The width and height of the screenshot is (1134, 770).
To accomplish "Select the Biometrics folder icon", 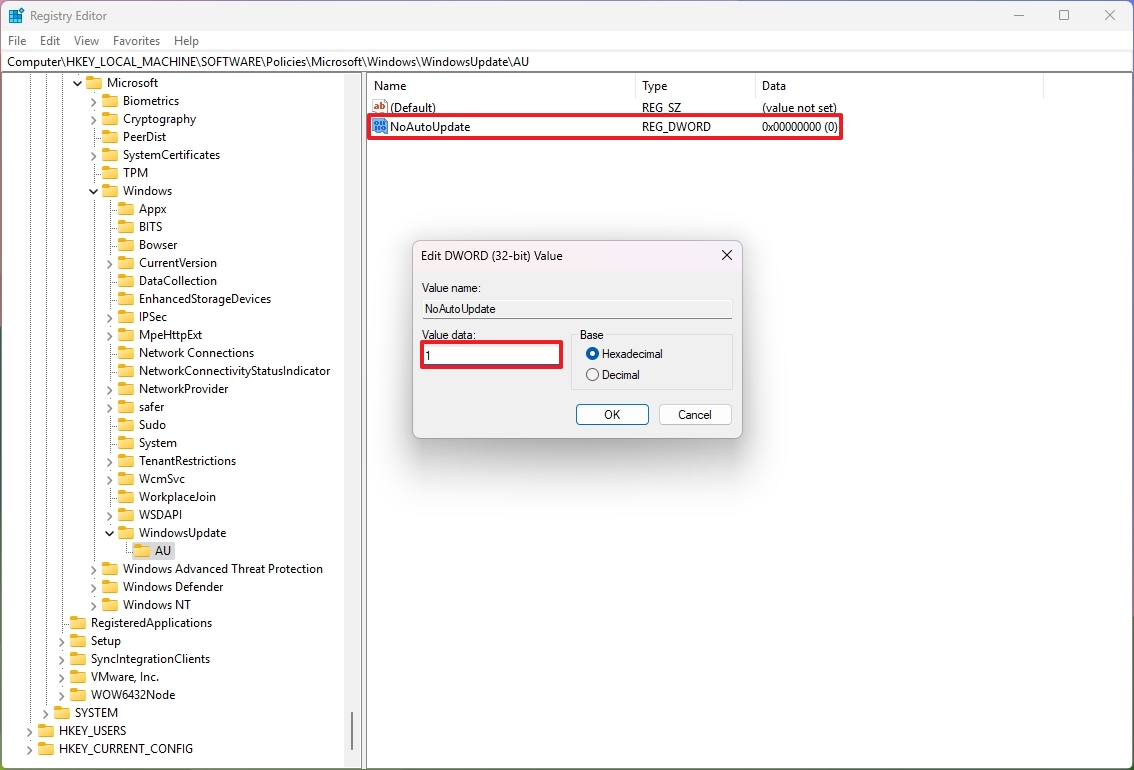I will (x=110, y=100).
